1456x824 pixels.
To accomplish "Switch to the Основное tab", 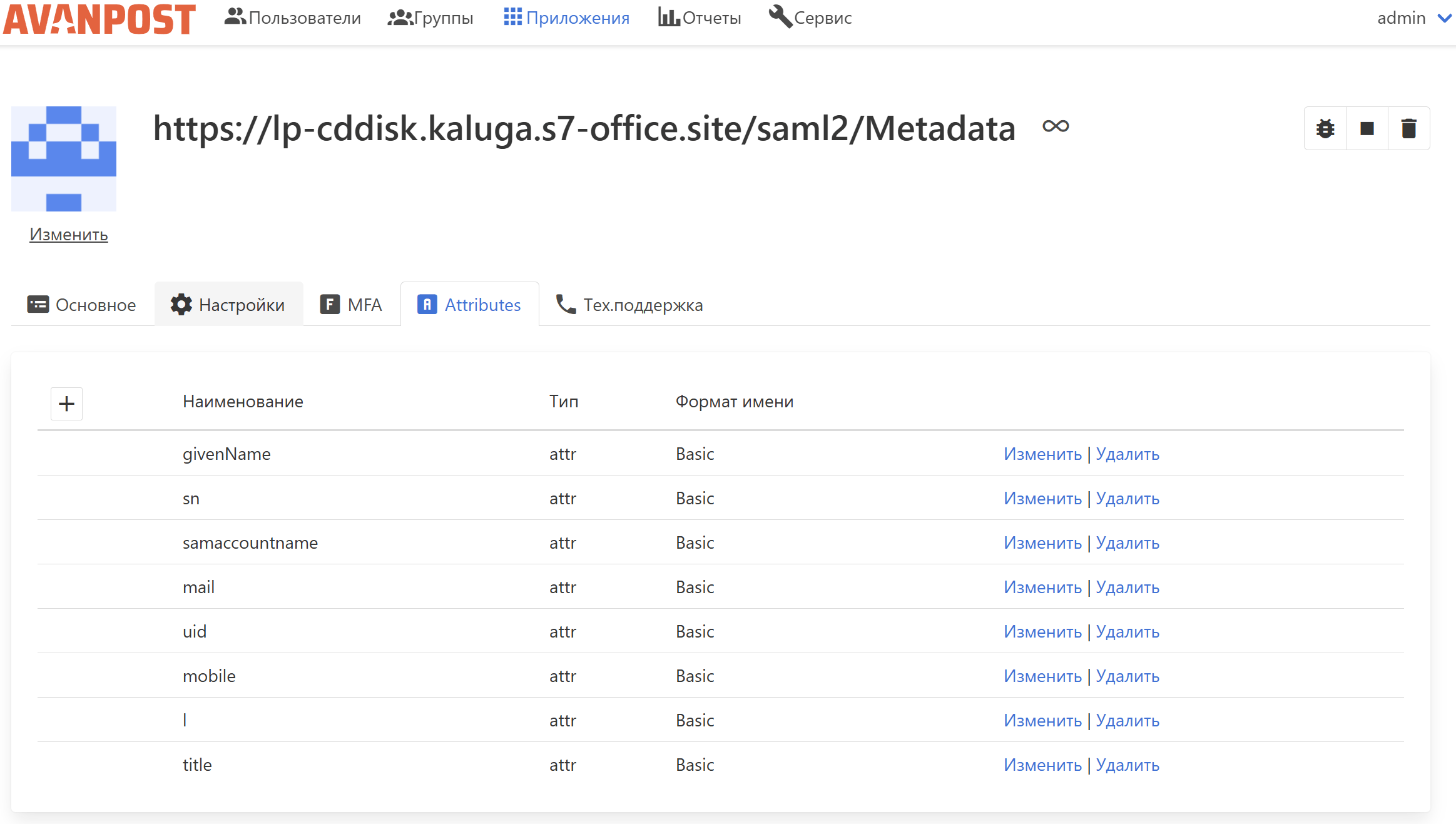I will pyautogui.click(x=82, y=305).
